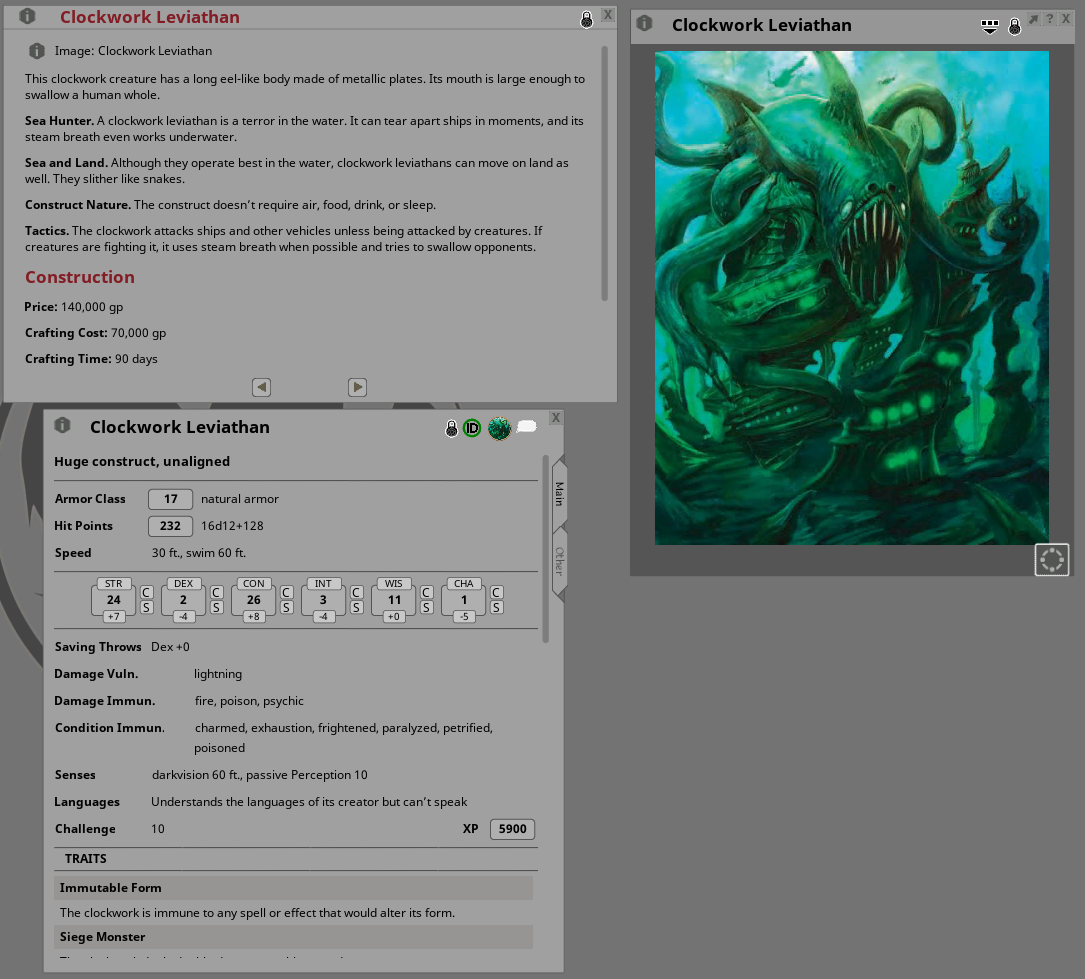Click the pan/reset control on the image viewer

1051,560
